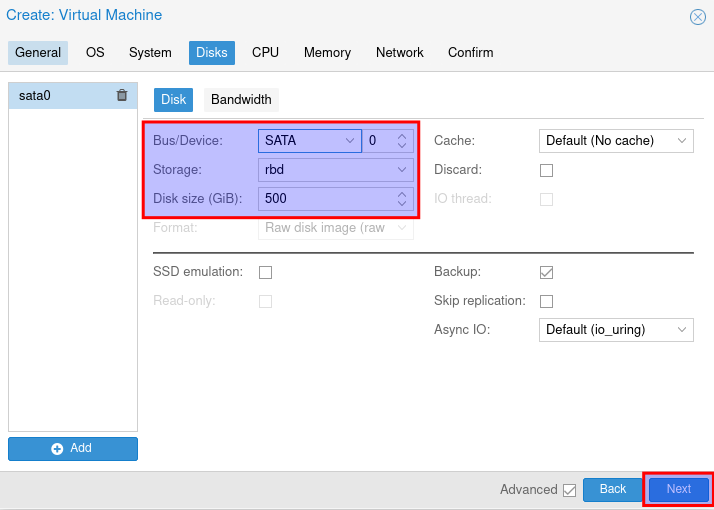The width and height of the screenshot is (714, 510).
Task: Click the Disk size input field
Action: coord(325,199)
